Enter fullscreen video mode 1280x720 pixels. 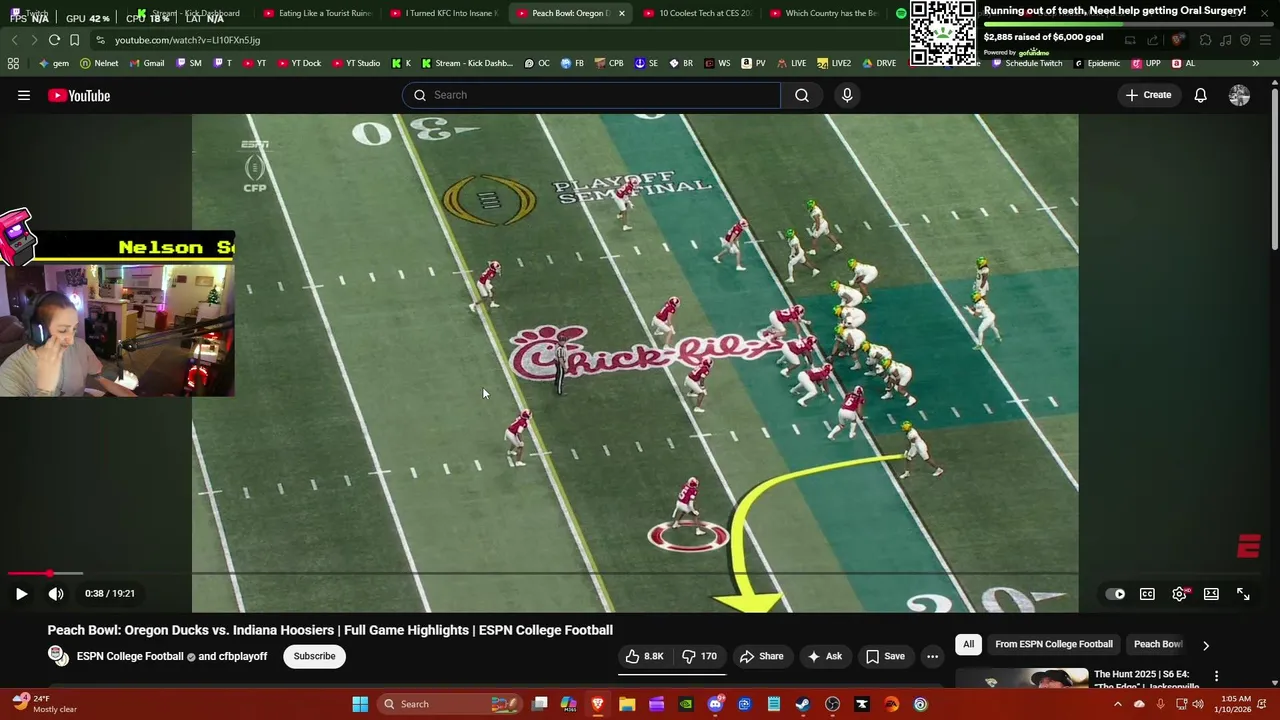coord(1243,594)
